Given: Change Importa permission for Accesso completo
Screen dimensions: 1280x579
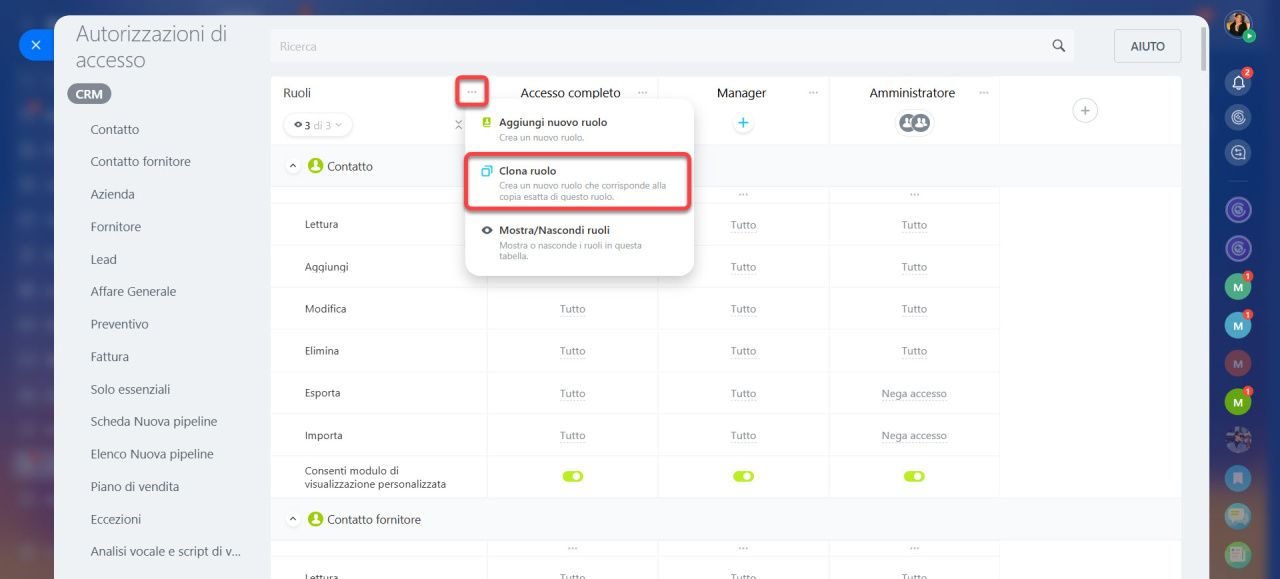Looking at the screenshot, I should (x=573, y=436).
